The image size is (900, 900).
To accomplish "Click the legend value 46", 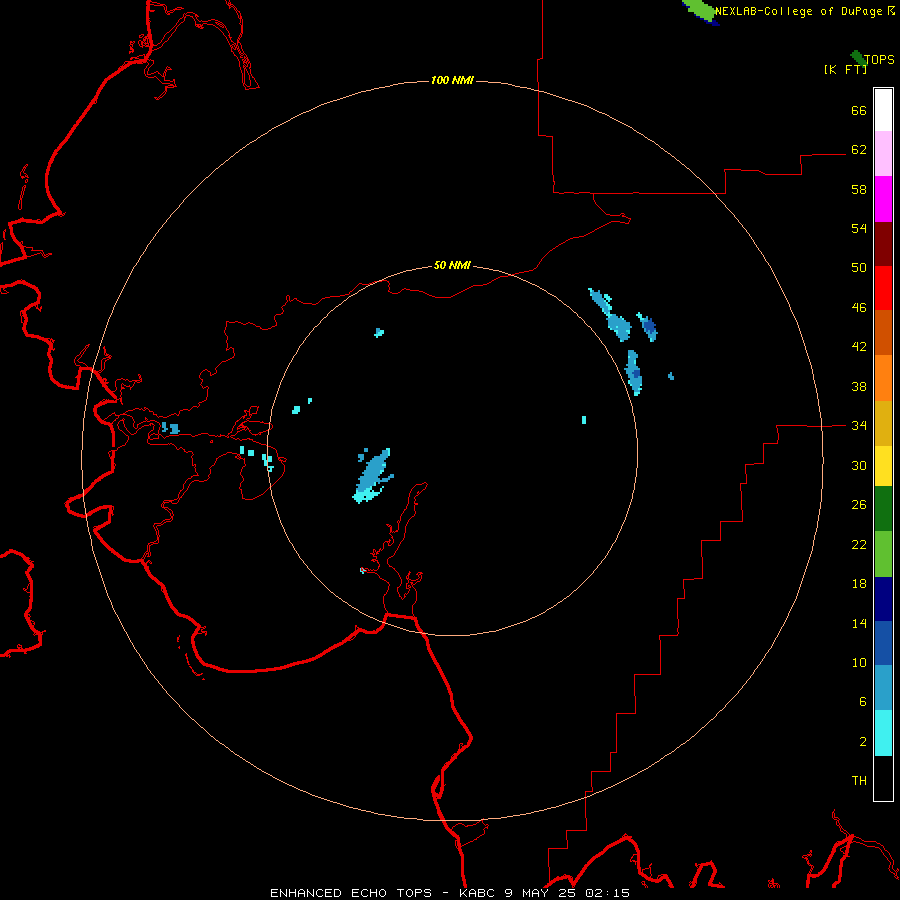I will [859, 307].
